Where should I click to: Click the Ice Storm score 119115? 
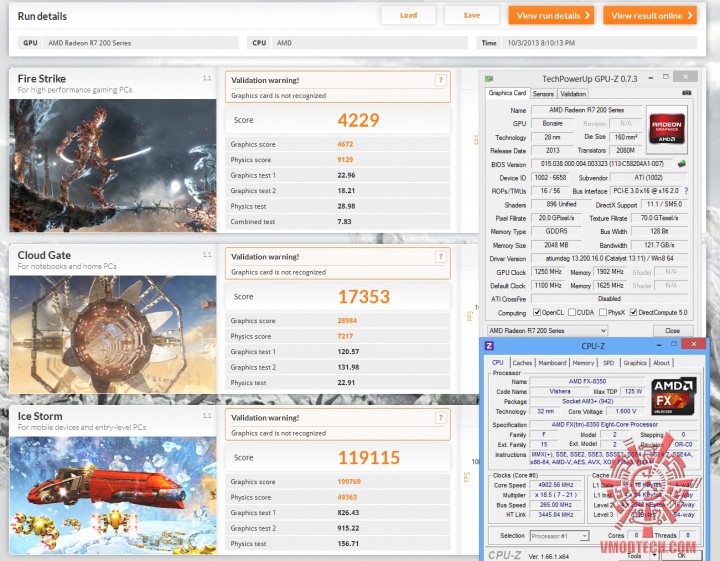click(x=369, y=458)
